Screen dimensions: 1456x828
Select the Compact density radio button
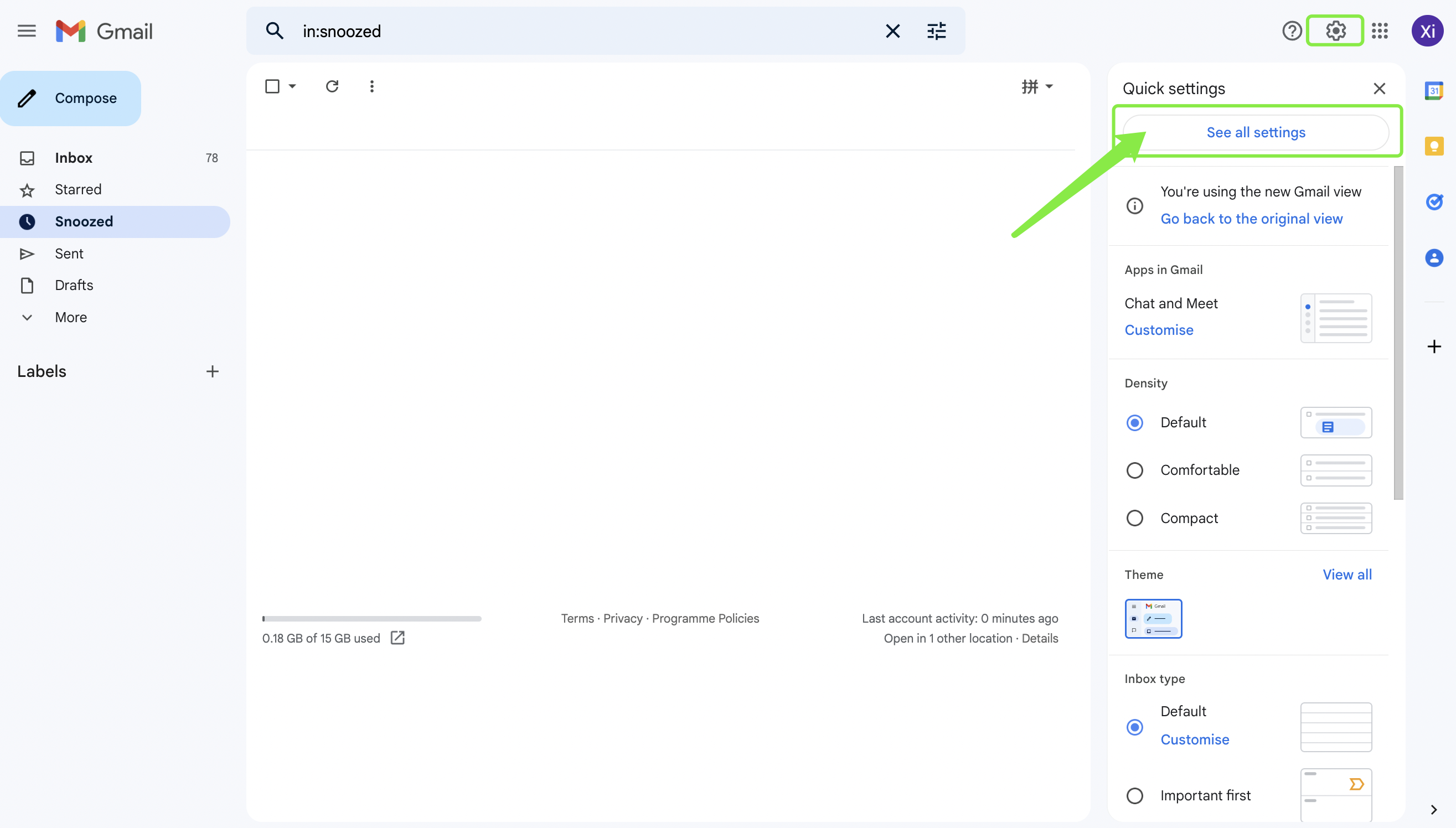1135,518
